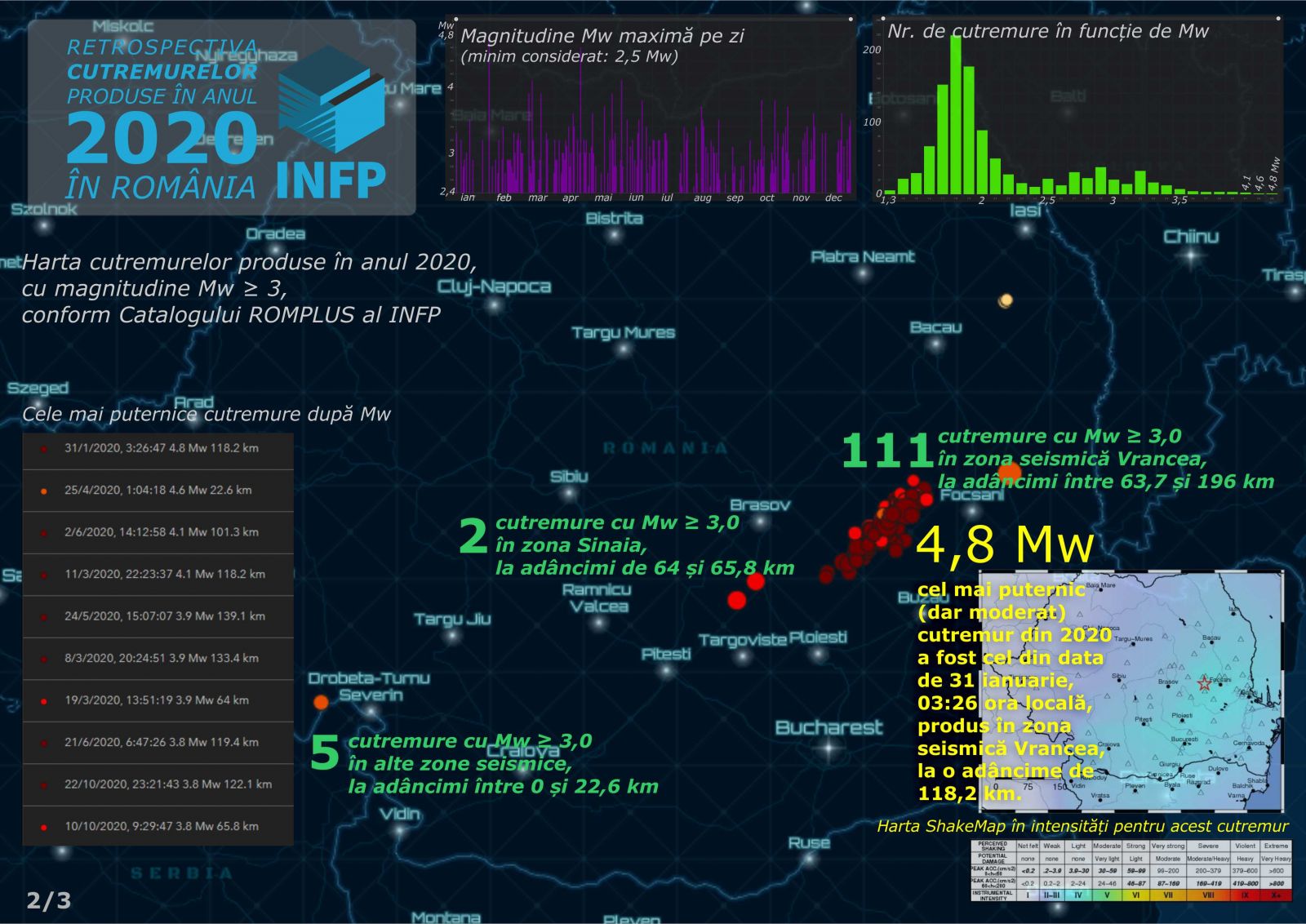Select the orange marker near Drobeta-Turnu Severin
1306x924 pixels.
322,702
